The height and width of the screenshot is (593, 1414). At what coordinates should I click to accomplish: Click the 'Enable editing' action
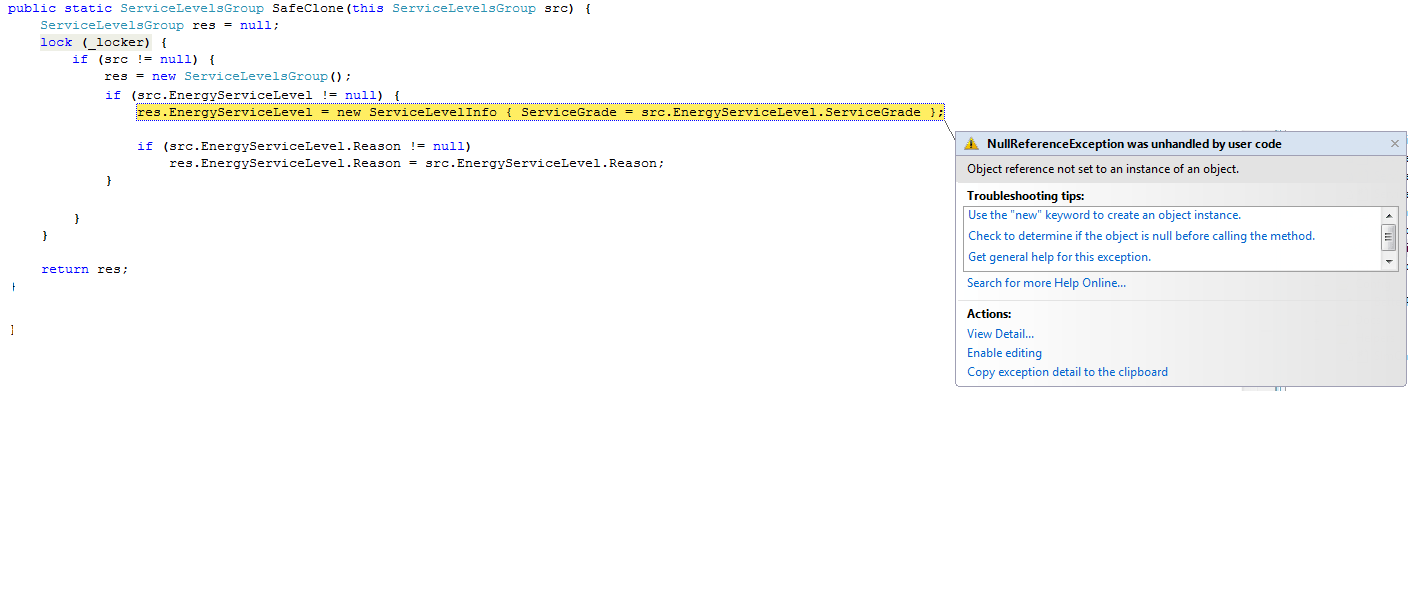[x=1004, y=353]
